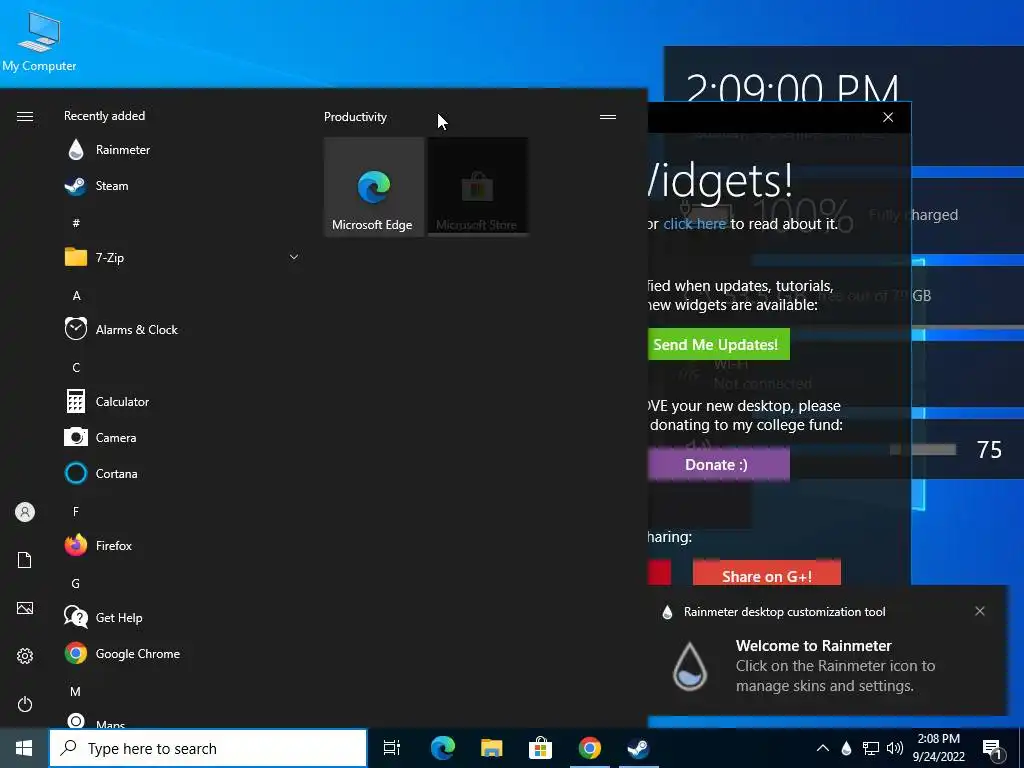Jump to the '#' letter section header
Image resolution: width=1024 pixels, height=768 pixels.
coord(76,223)
